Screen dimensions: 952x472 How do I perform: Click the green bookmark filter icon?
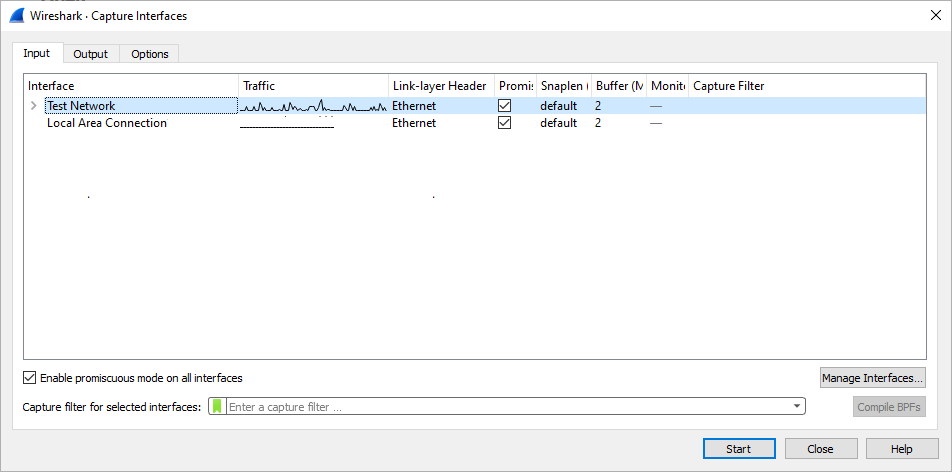coord(217,406)
